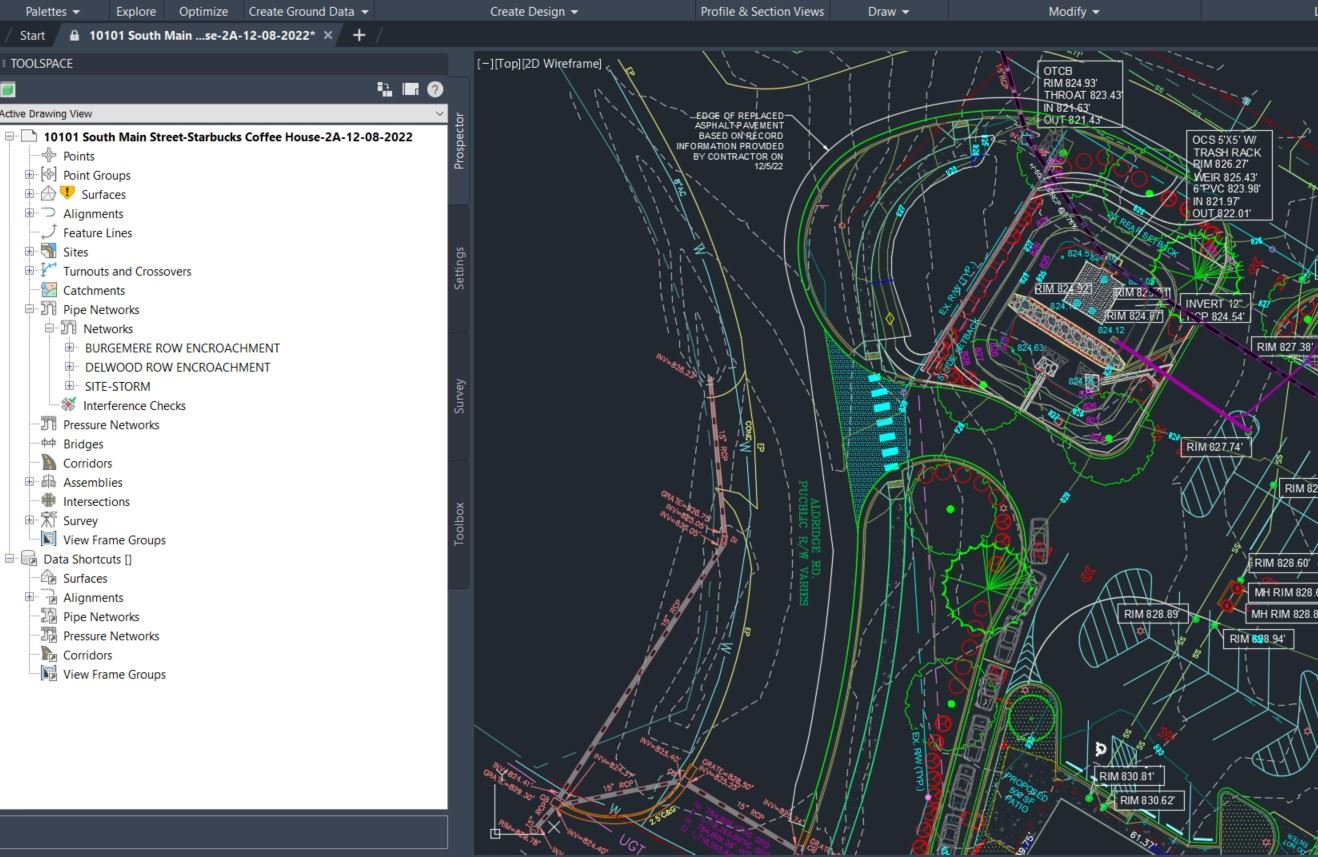Switch to the Settings tab in Toolspace
The width and height of the screenshot is (1318, 857).
pyautogui.click(x=459, y=268)
